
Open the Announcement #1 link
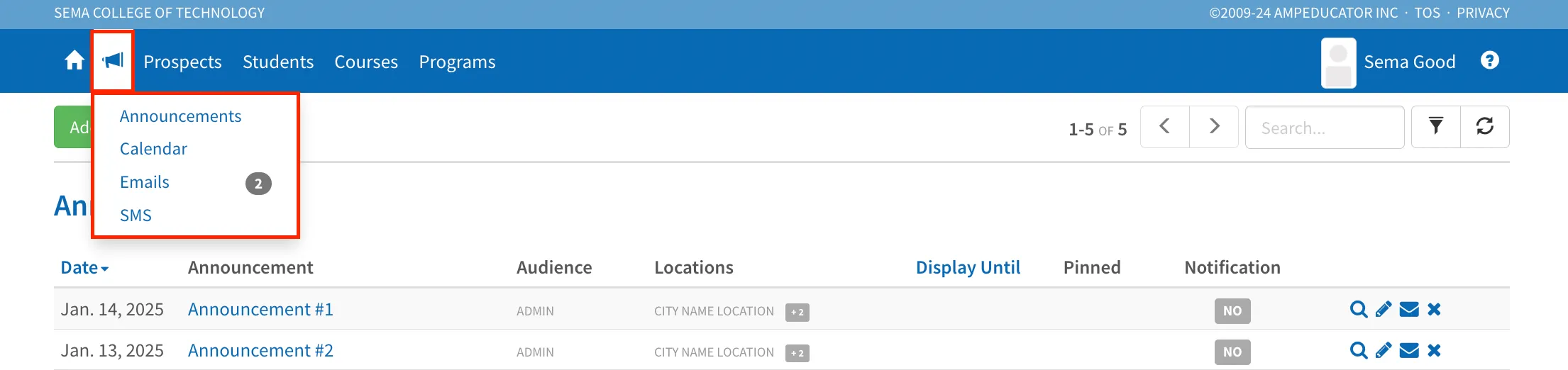click(260, 310)
